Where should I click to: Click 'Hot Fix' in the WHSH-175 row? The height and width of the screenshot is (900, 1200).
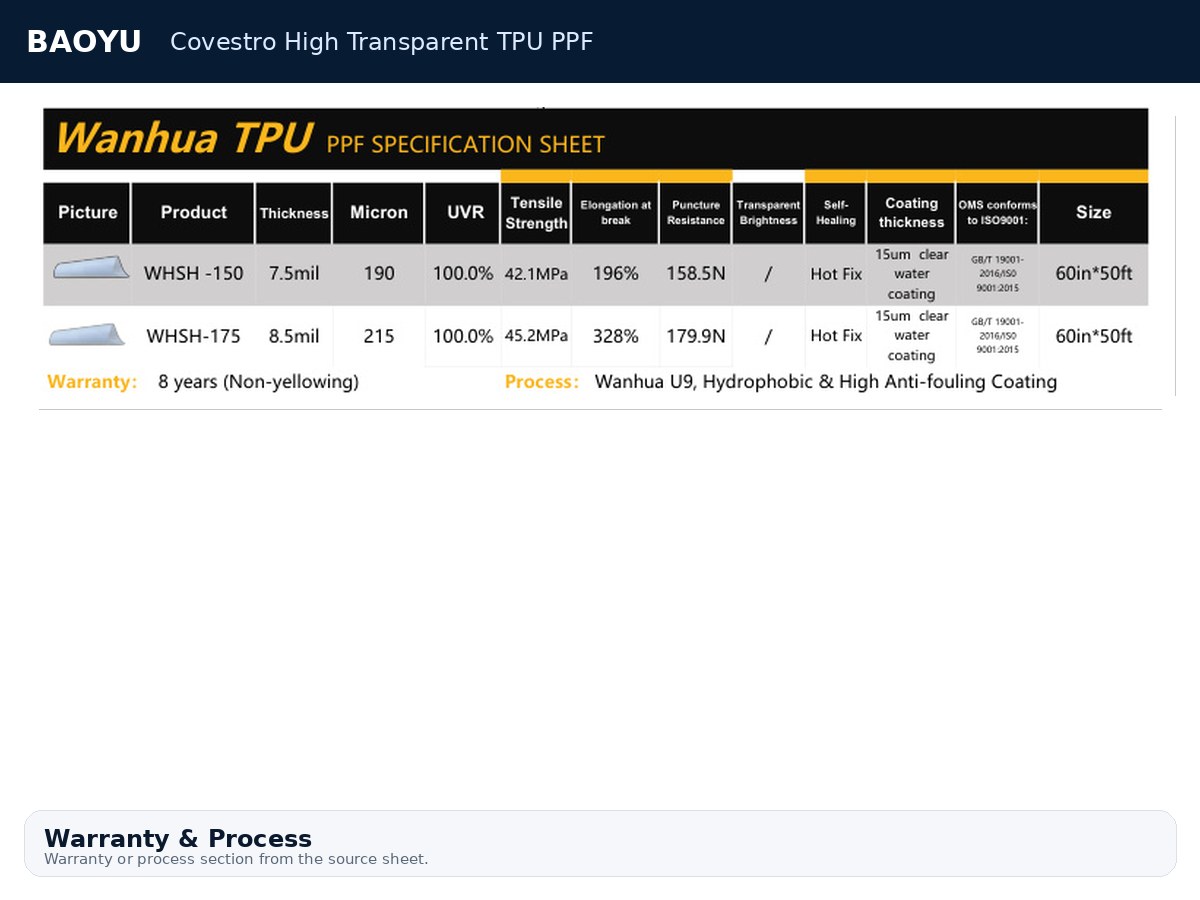pos(836,336)
